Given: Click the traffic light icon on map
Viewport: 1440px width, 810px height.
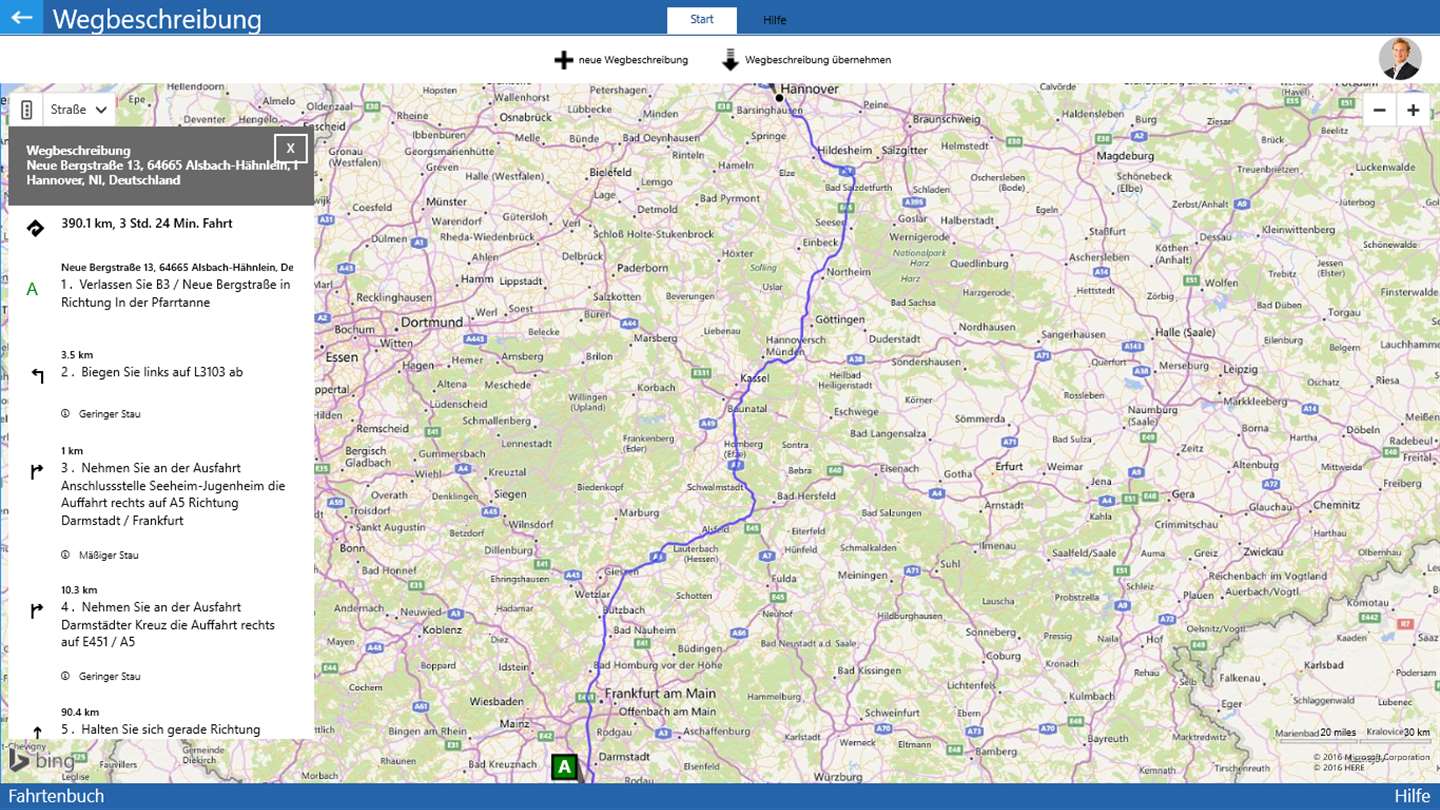Looking at the screenshot, I should point(27,110).
